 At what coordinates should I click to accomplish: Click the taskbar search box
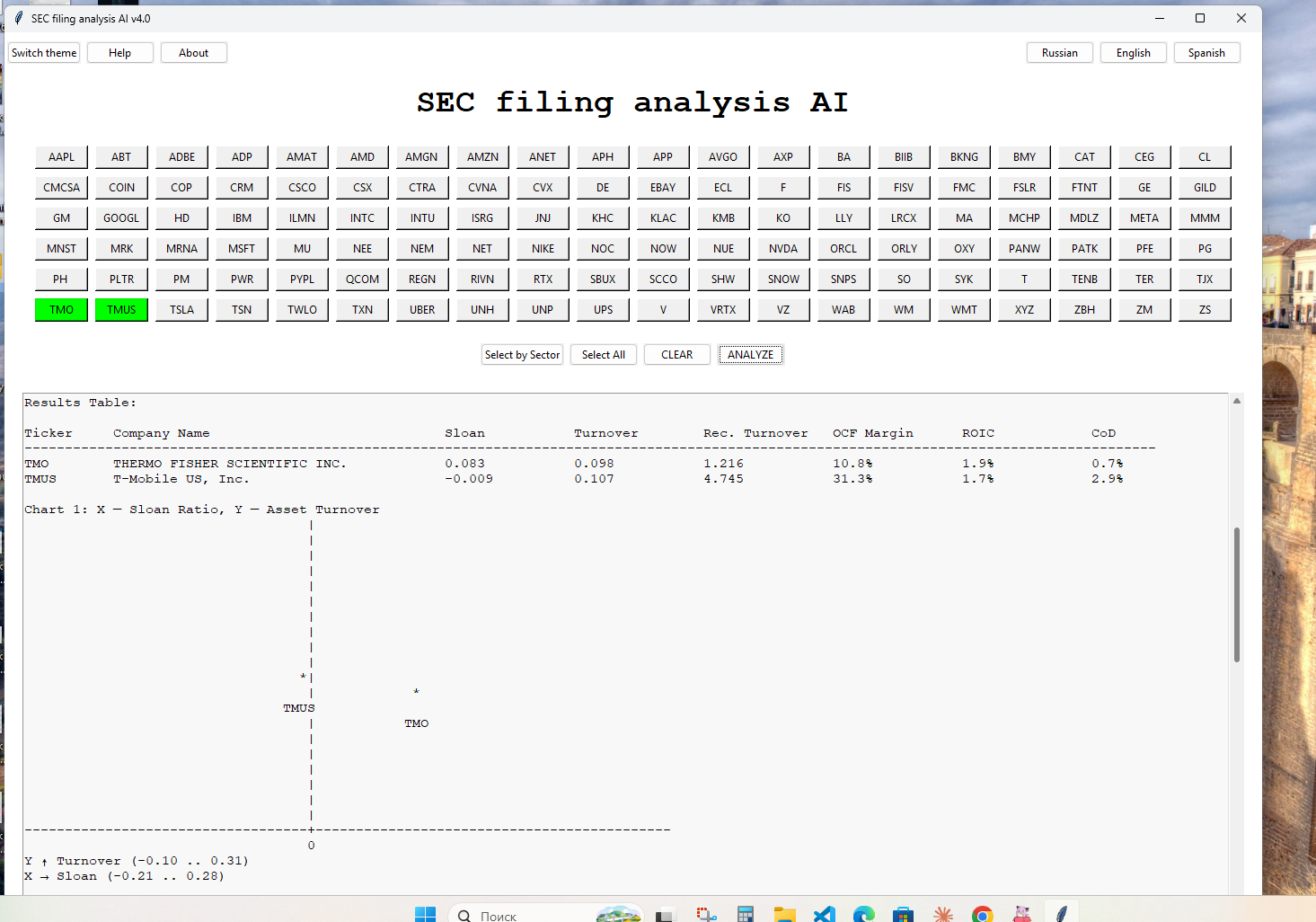click(x=546, y=915)
